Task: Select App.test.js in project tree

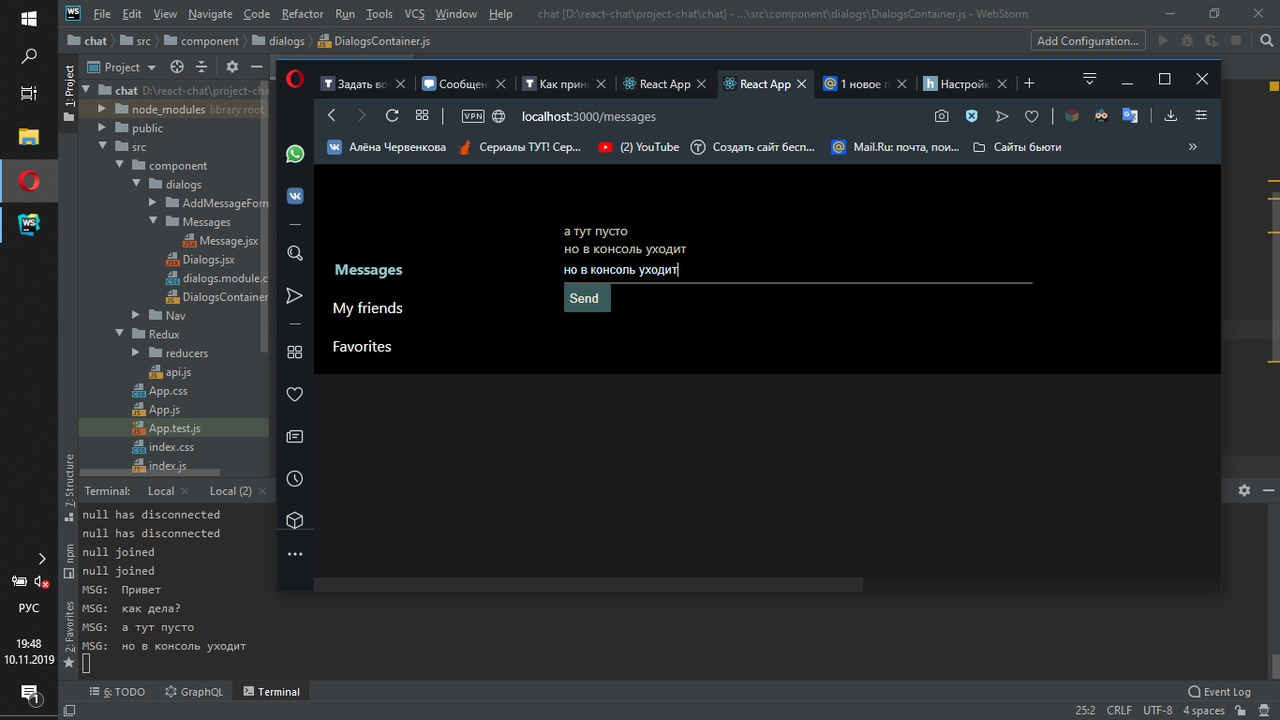Action: [x=174, y=428]
